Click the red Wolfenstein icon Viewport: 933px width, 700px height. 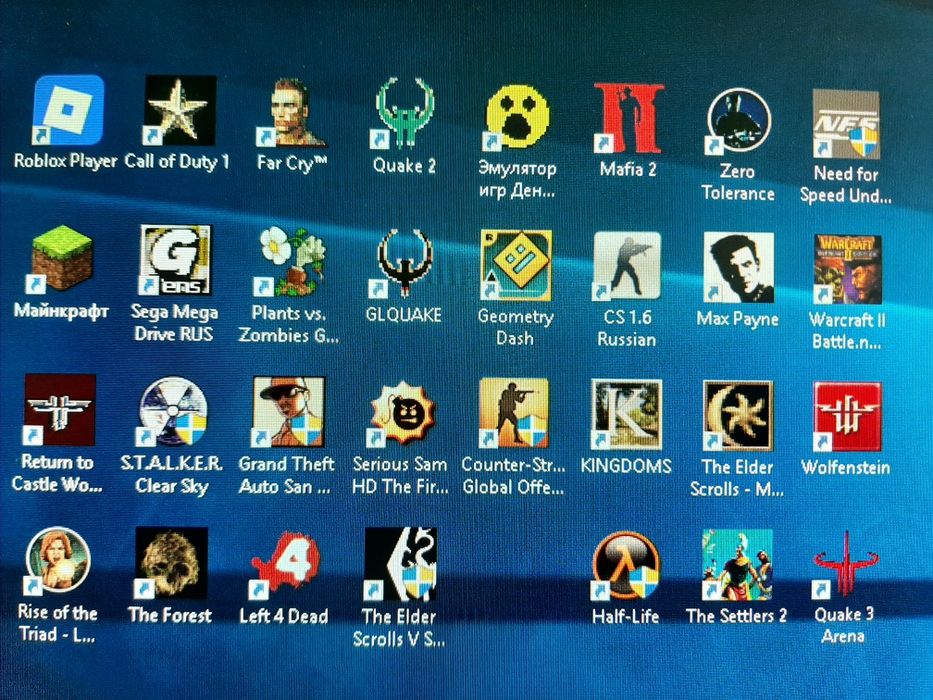click(x=847, y=417)
